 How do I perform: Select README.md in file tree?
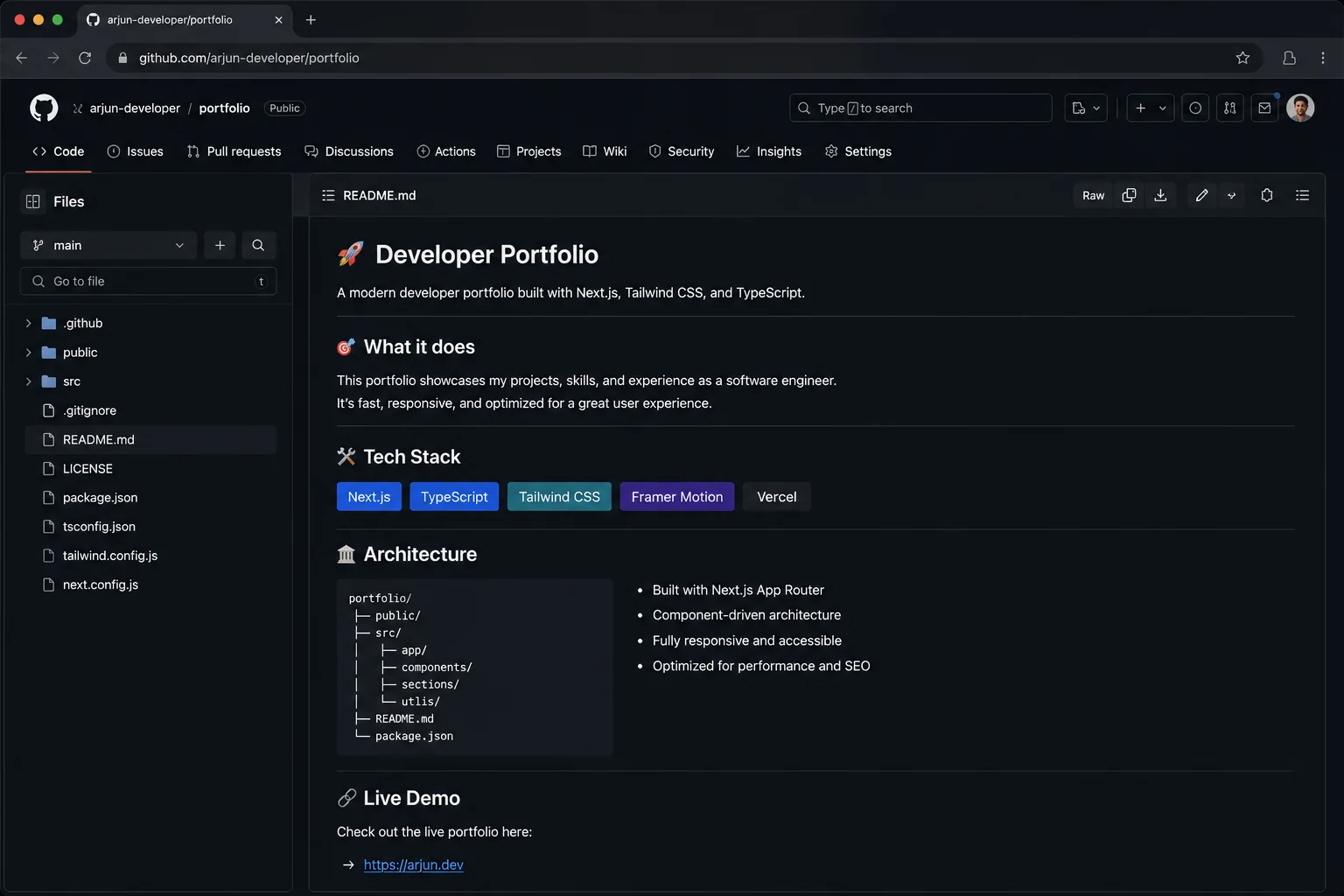[x=151, y=439]
